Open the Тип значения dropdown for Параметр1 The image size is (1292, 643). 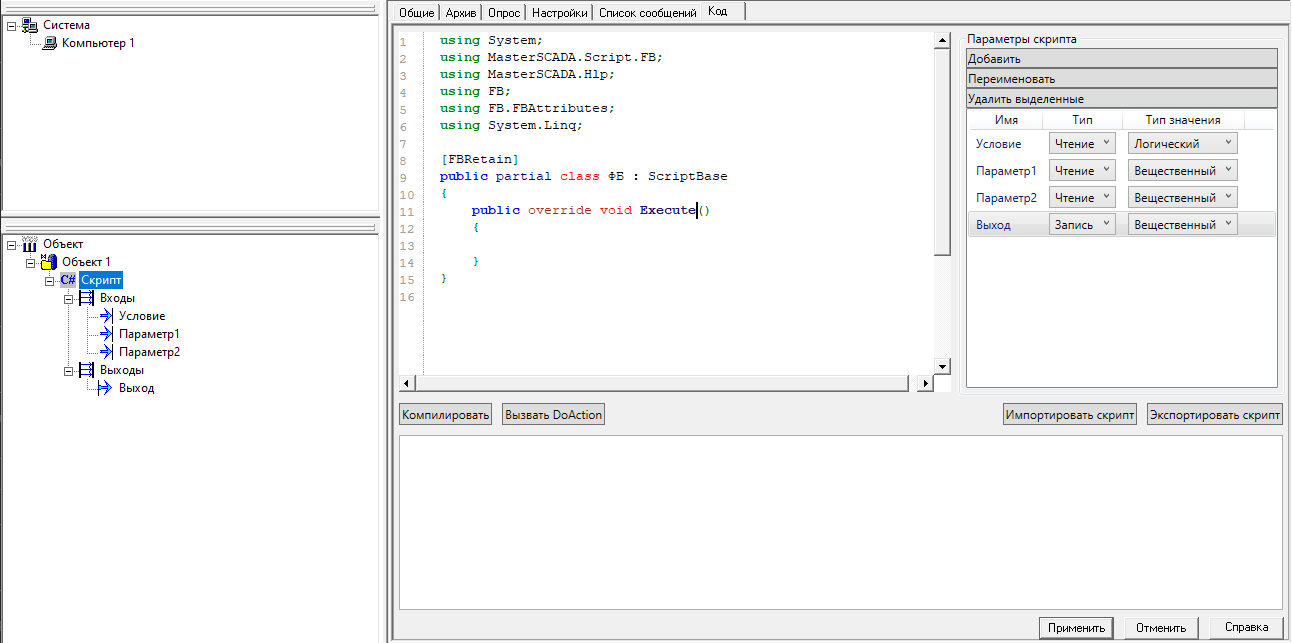(1182, 171)
